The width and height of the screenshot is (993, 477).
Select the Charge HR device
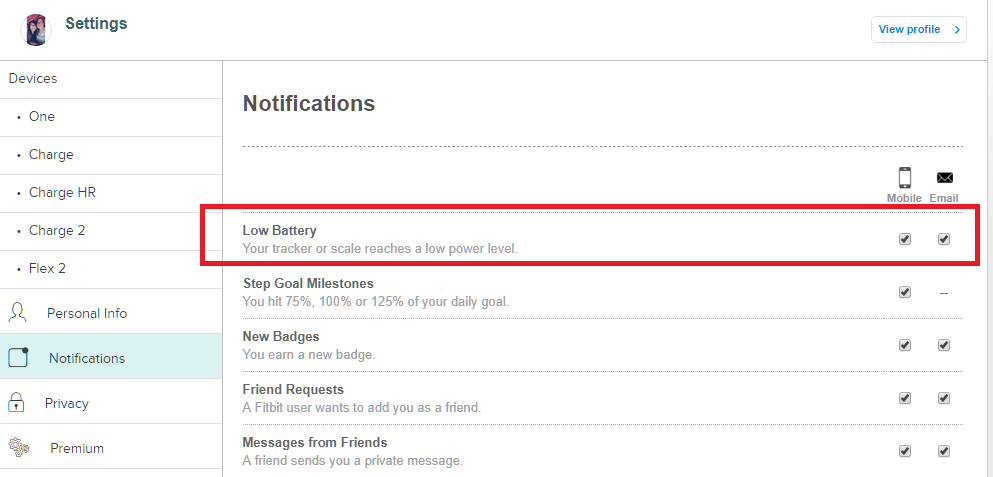coord(62,193)
